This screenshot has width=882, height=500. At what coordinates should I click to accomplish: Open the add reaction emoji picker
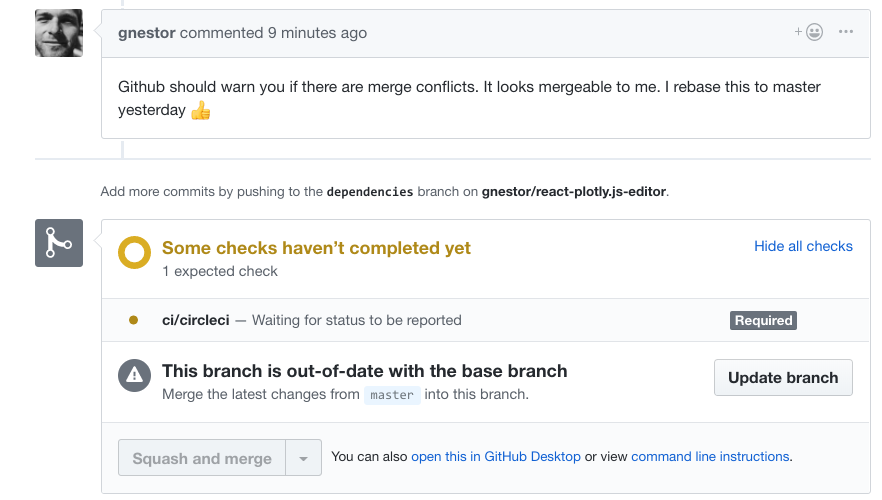(x=810, y=32)
